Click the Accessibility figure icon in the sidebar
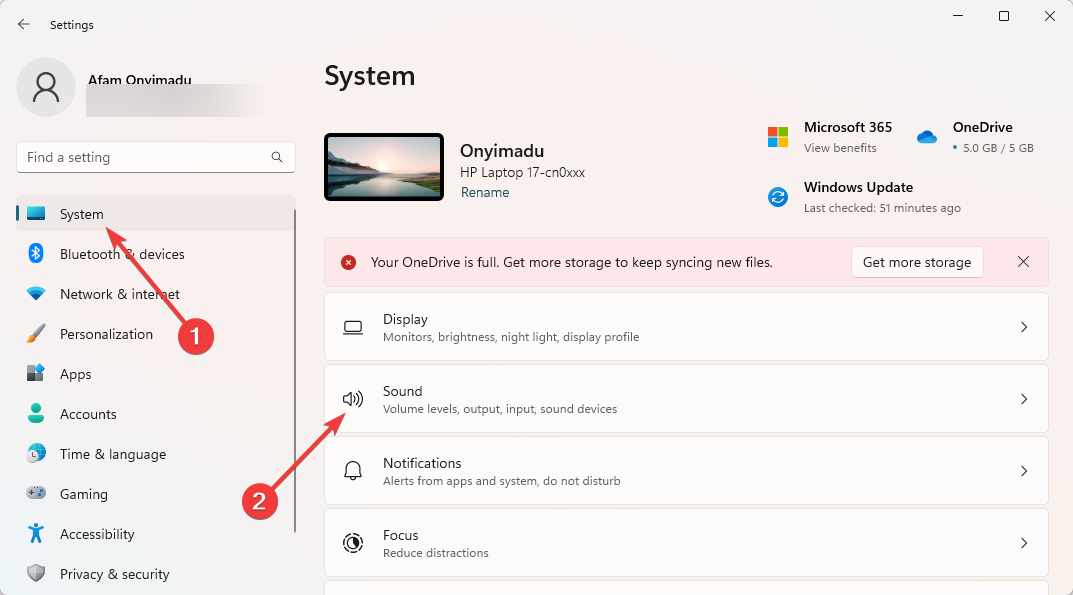The image size is (1073, 595). pos(36,533)
